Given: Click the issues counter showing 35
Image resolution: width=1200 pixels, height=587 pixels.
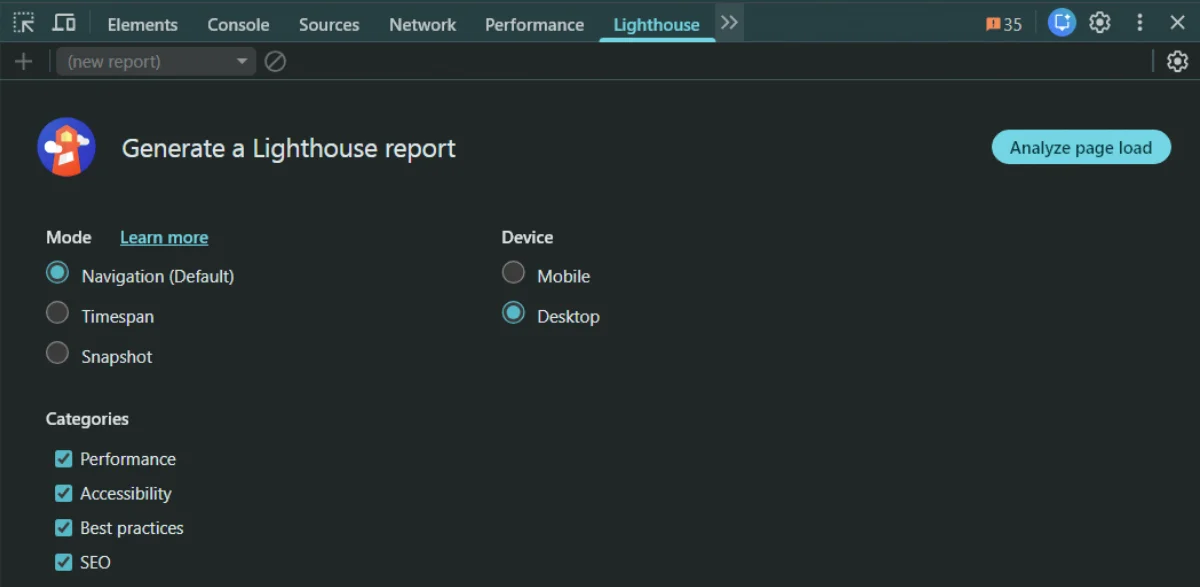Looking at the screenshot, I should click(1004, 24).
